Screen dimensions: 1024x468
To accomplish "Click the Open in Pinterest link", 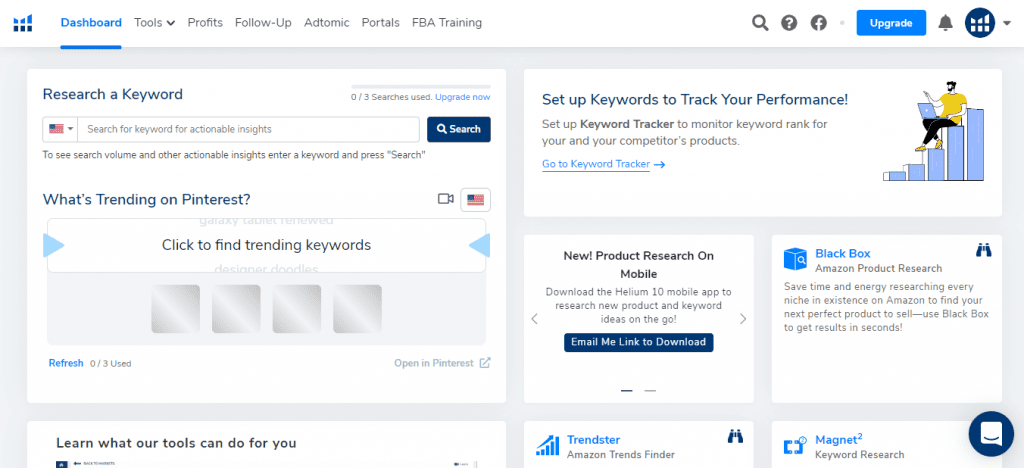I will pos(434,363).
